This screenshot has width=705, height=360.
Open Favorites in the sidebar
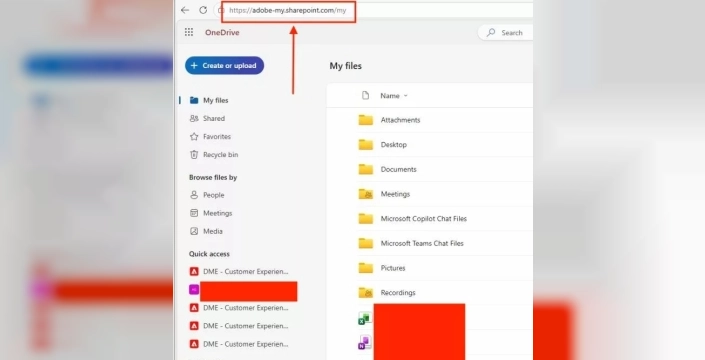(x=217, y=136)
